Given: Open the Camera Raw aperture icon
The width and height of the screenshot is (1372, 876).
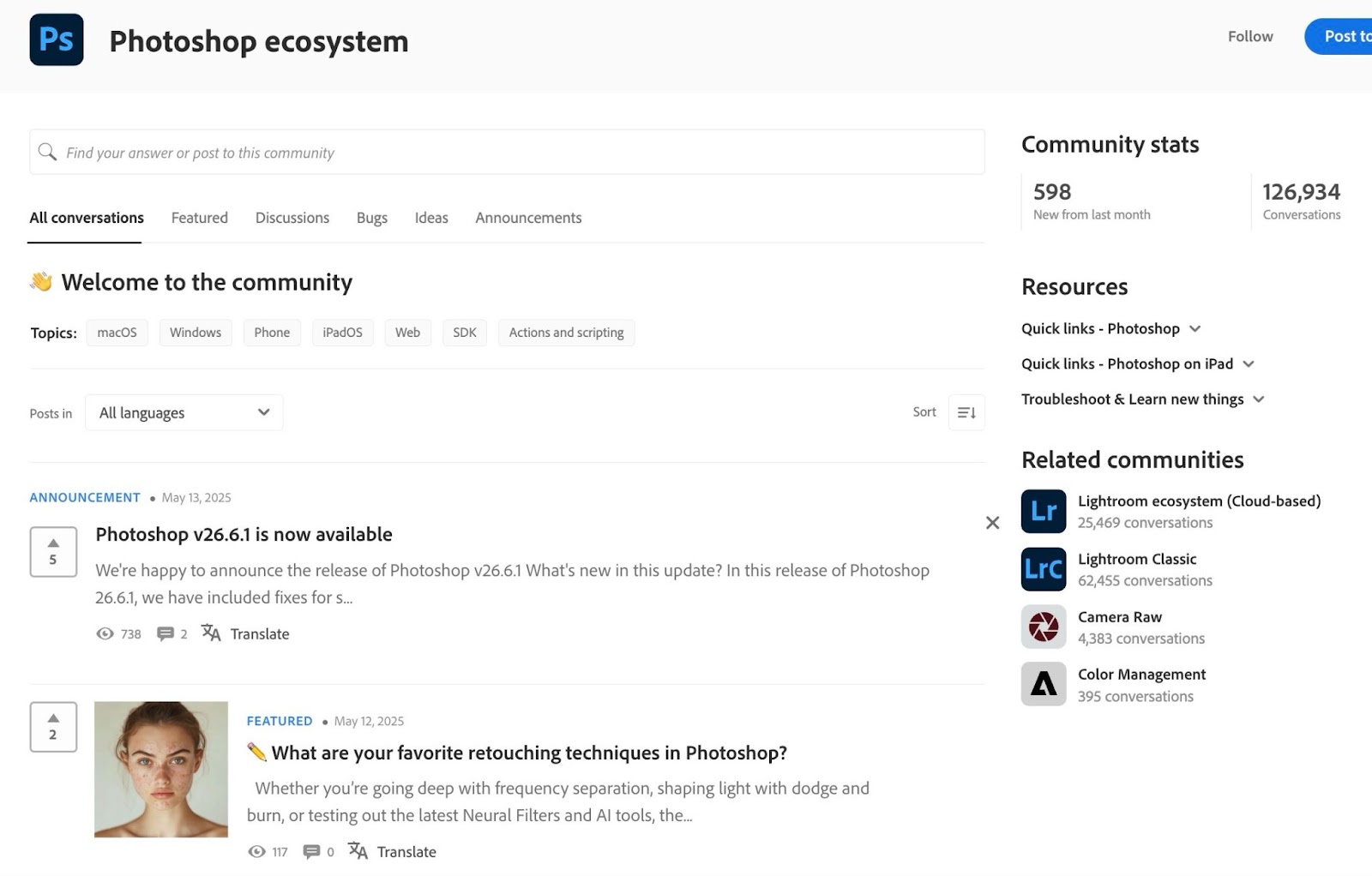Looking at the screenshot, I should pos(1044,627).
